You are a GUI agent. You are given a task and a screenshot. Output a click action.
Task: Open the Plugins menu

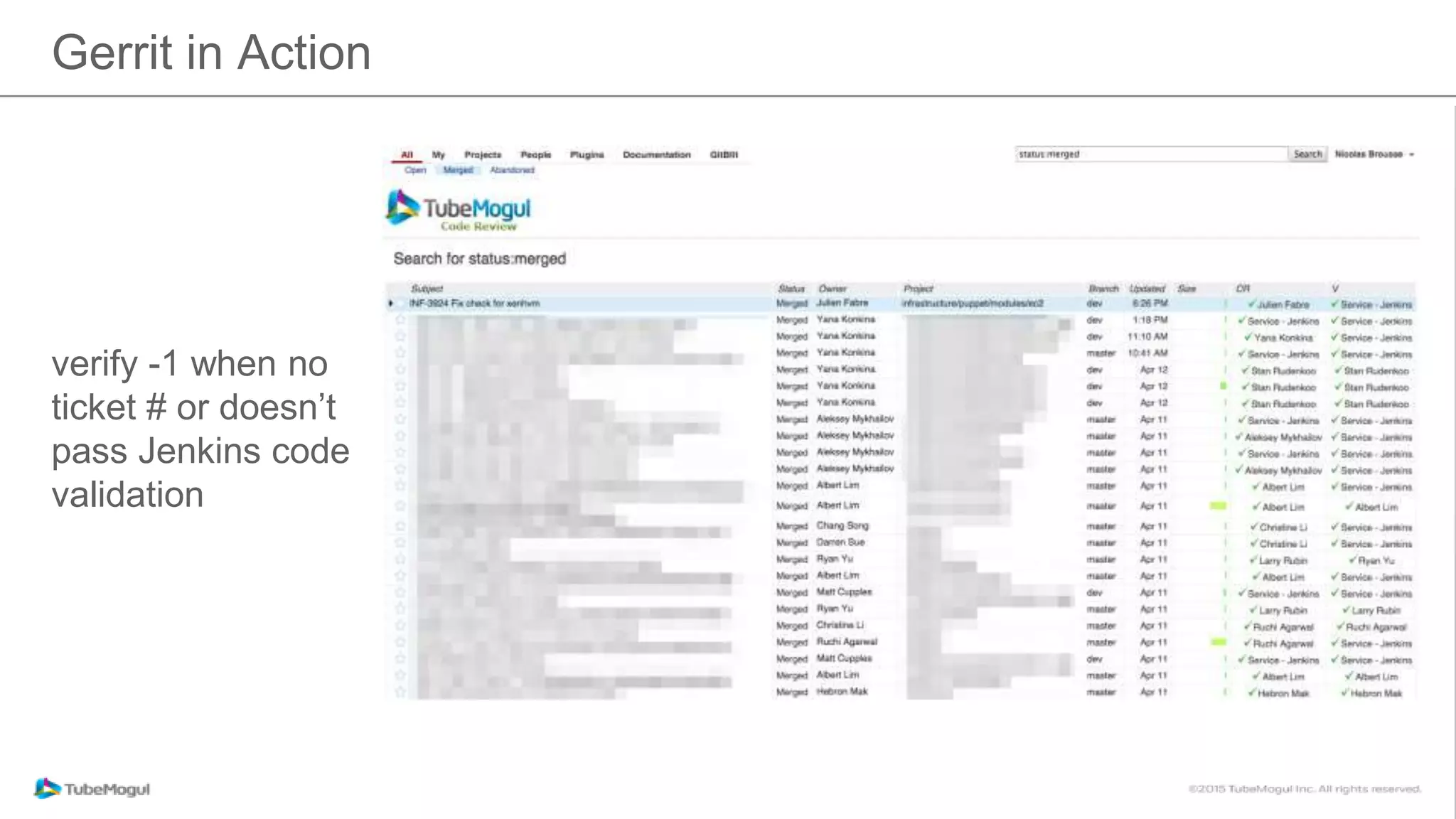[x=587, y=154]
